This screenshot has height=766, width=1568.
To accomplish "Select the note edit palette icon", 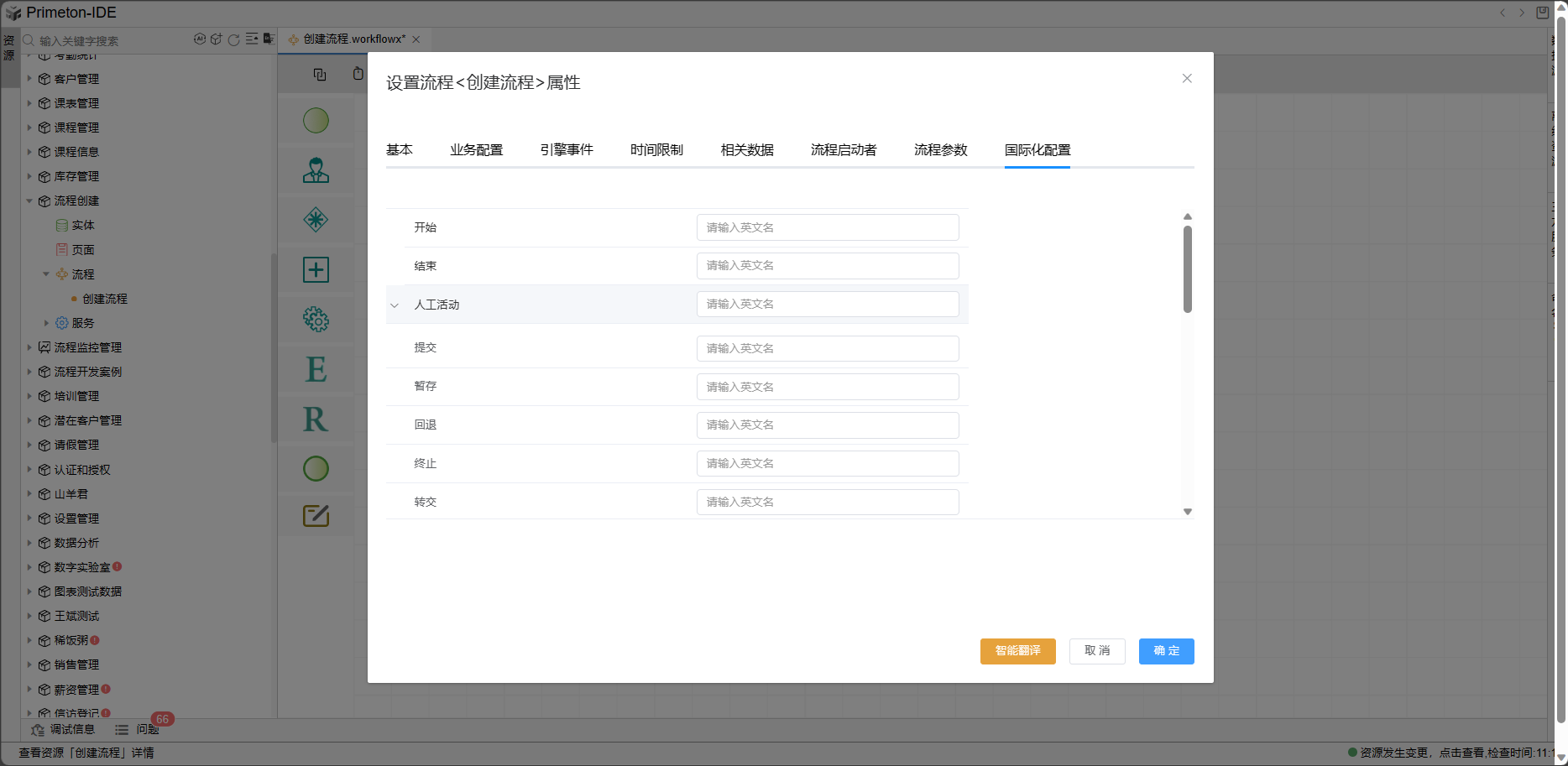I will click(316, 516).
